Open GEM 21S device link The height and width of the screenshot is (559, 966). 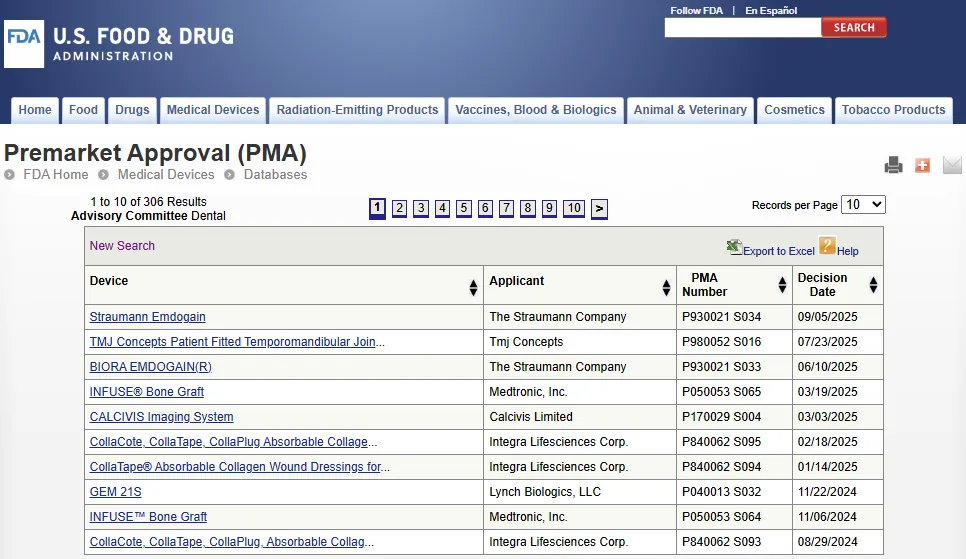pyautogui.click(x=115, y=492)
